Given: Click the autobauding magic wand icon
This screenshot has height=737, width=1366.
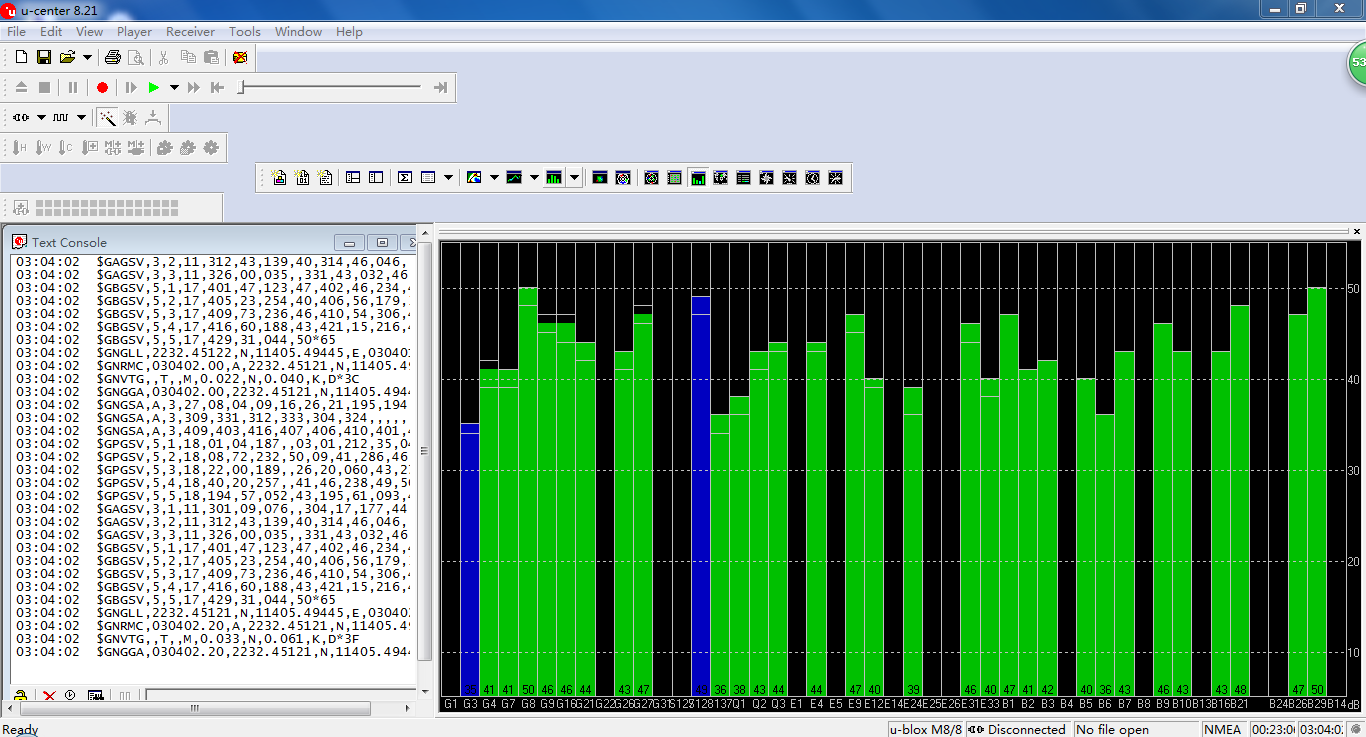Looking at the screenshot, I should click(107, 118).
